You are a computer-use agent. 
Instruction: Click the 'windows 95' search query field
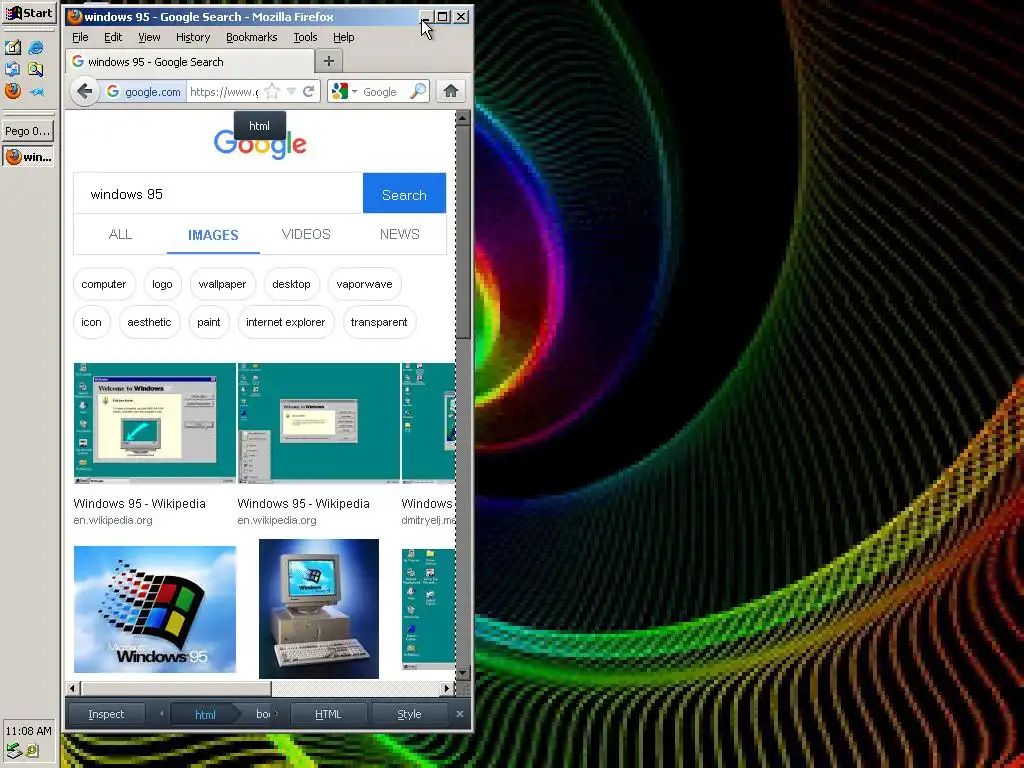[x=218, y=193]
